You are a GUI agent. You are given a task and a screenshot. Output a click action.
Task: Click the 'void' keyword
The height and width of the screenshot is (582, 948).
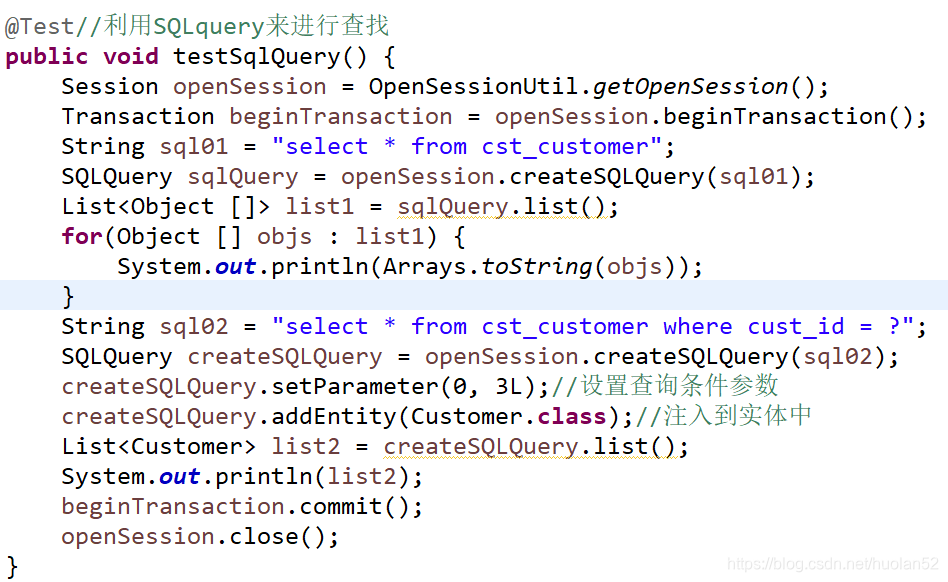click(x=131, y=57)
